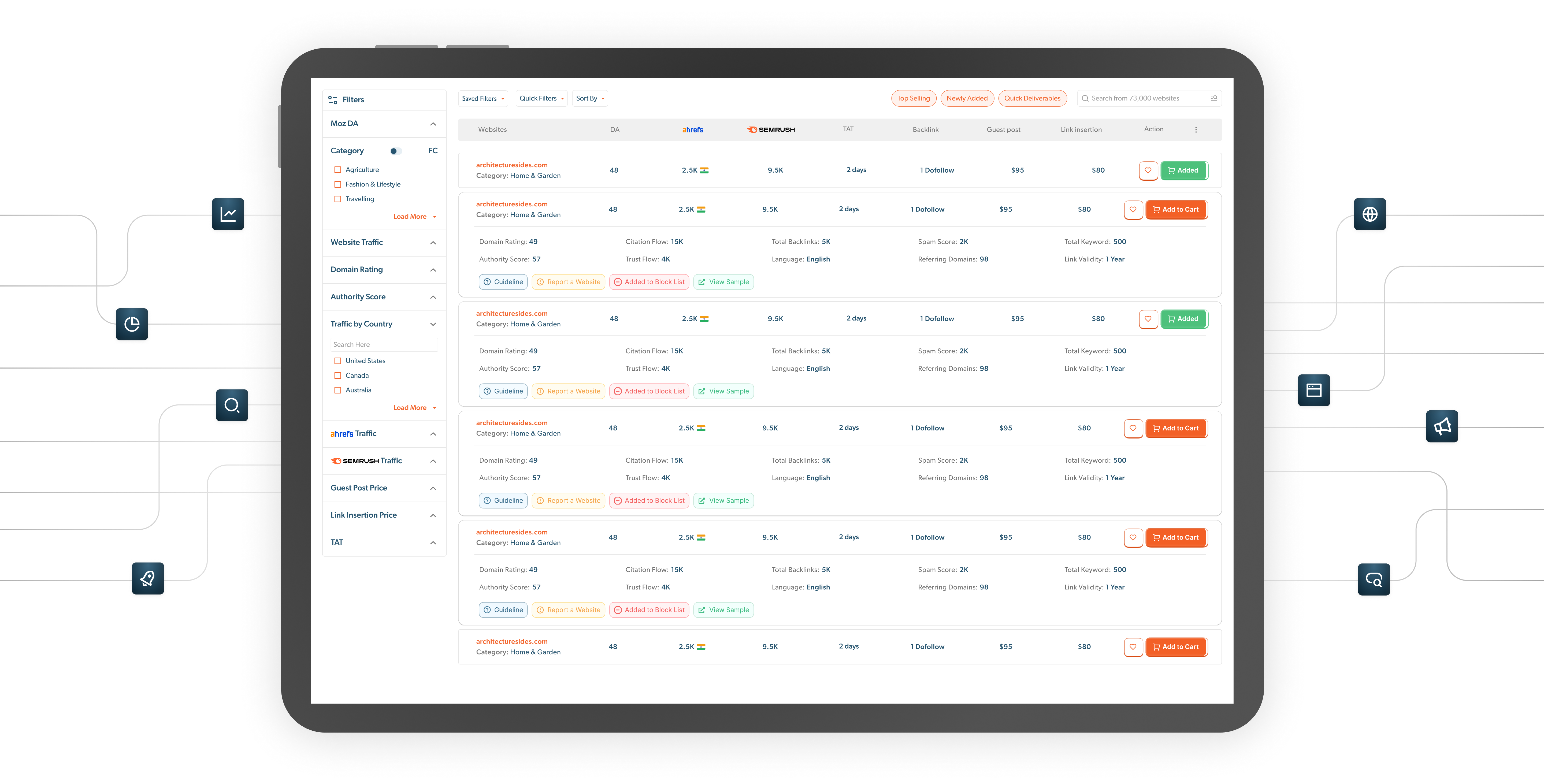The width and height of the screenshot is (1544, 784).
Task: Select the Top Selling filter tab
Action: coord(914,98)
